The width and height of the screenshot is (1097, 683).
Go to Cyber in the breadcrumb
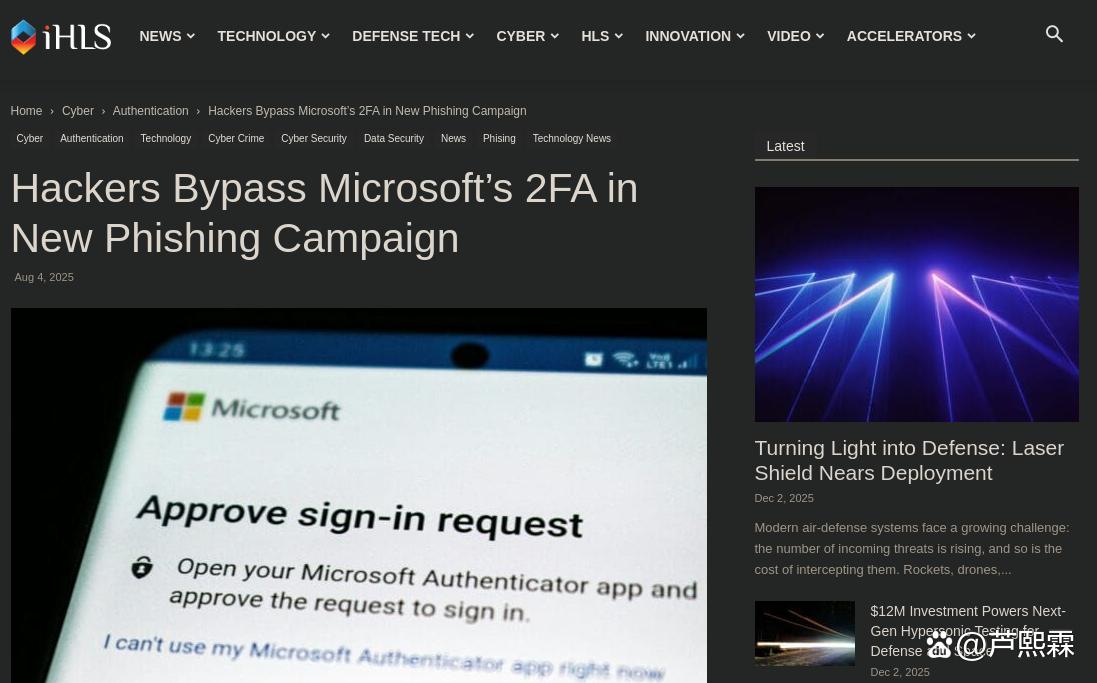(78, 111)
